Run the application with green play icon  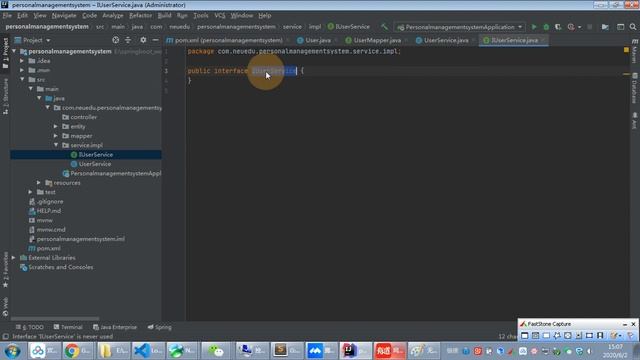pos(533,27)
